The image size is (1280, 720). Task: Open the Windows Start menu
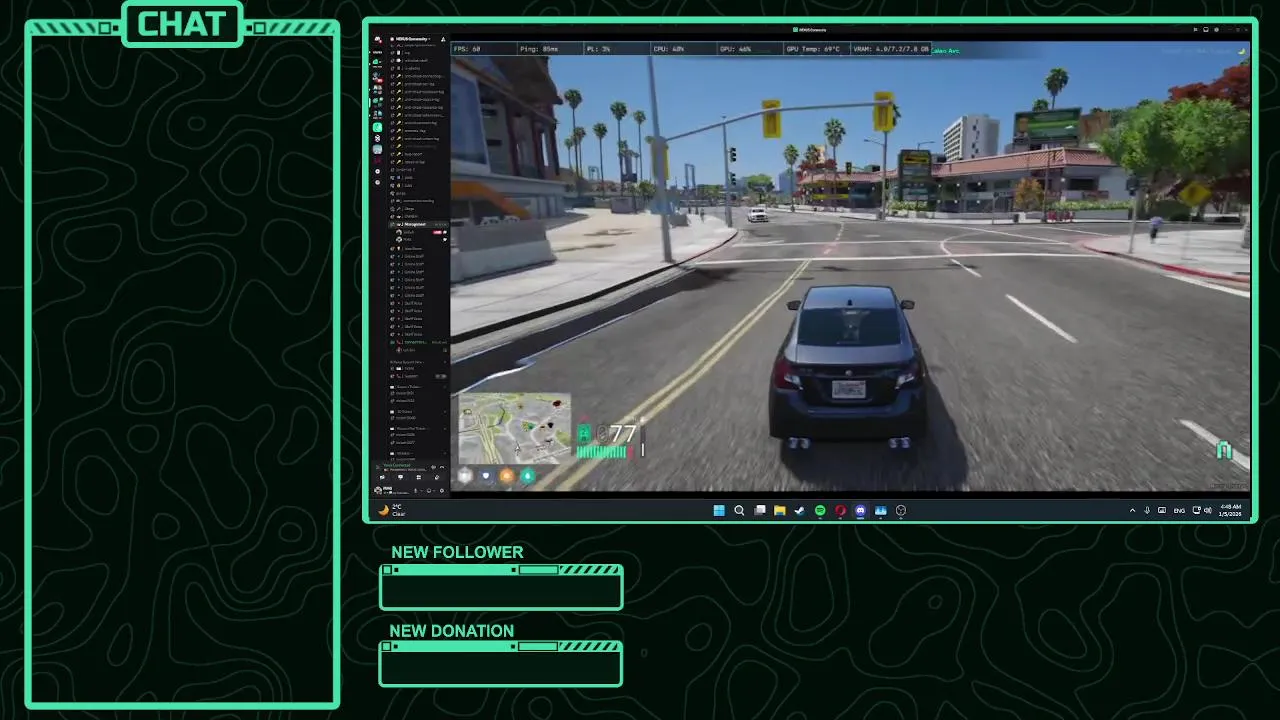point(719,510)
